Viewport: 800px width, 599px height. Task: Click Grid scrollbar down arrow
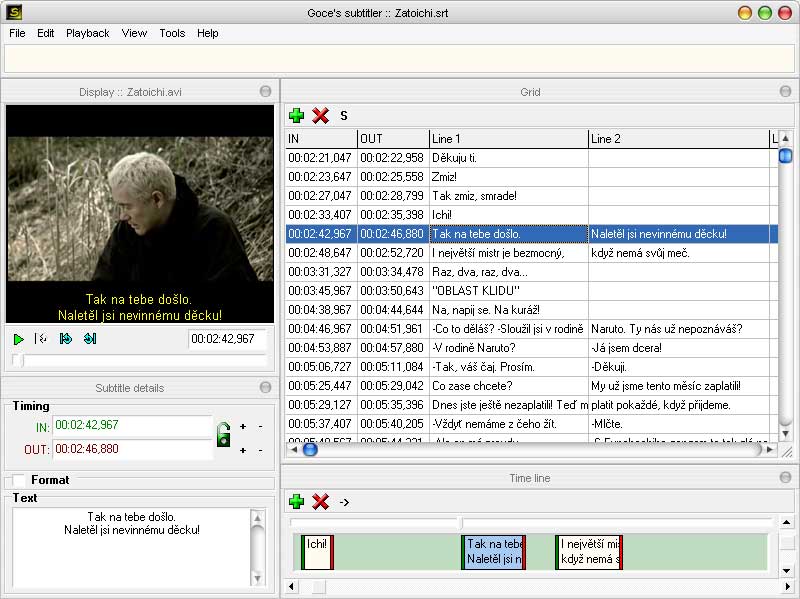(786, 434)
